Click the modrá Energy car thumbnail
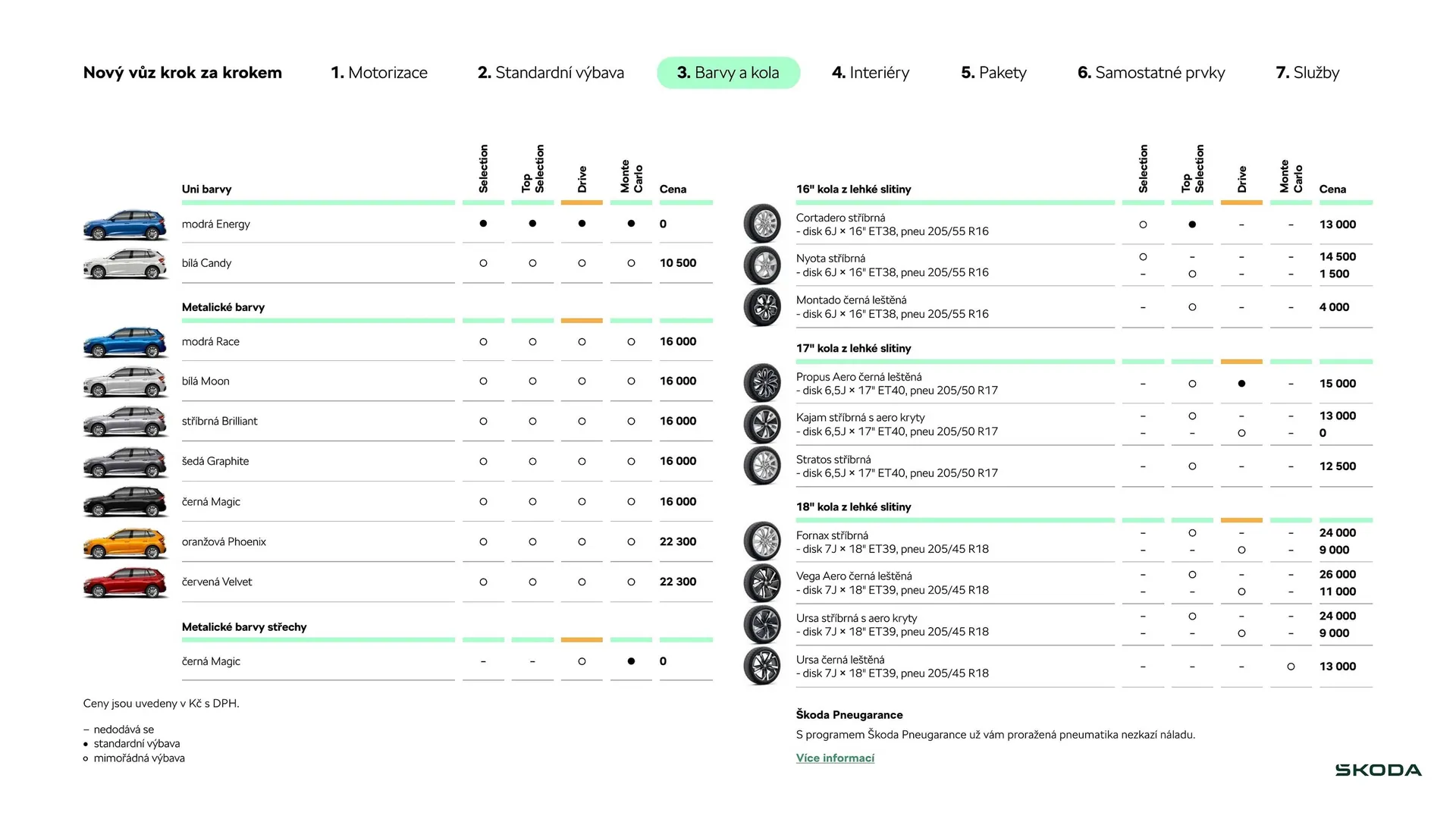This screenshot has width=1456, height=819. pos(125,224)
